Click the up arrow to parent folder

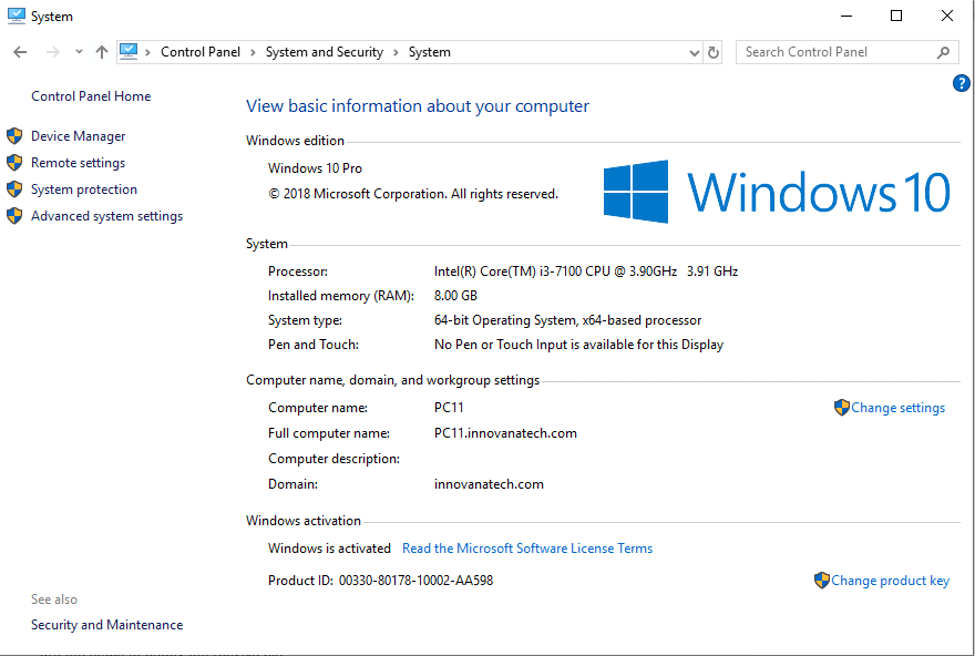pyautogui.click(x=101, y=51)
